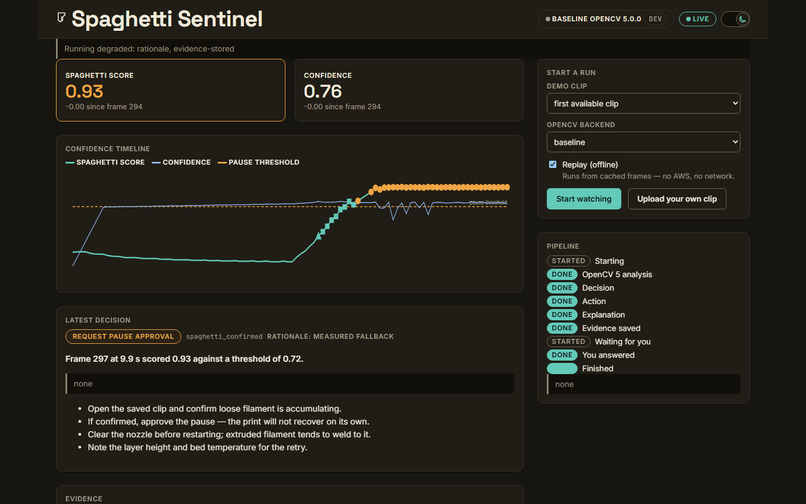Click the last orange timeline point
Screen dimensions: 806x504
coord(507,187)
